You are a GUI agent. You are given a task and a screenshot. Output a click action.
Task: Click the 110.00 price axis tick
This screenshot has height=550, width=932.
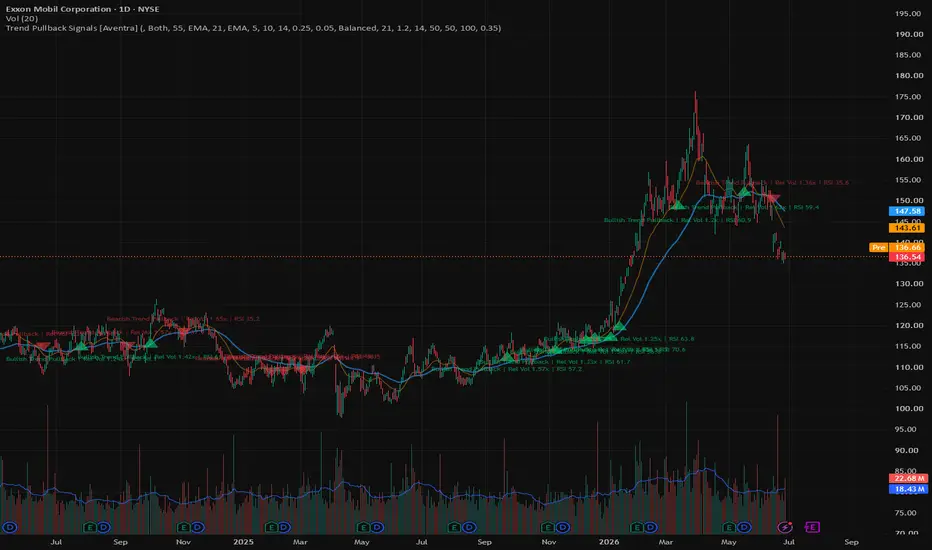click(909, 367)
